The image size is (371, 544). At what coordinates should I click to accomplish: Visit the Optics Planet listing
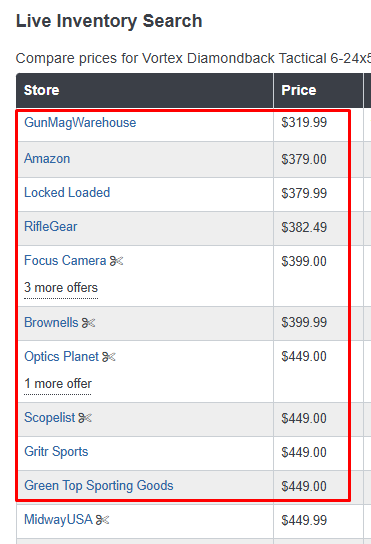(x=61, y=357)
